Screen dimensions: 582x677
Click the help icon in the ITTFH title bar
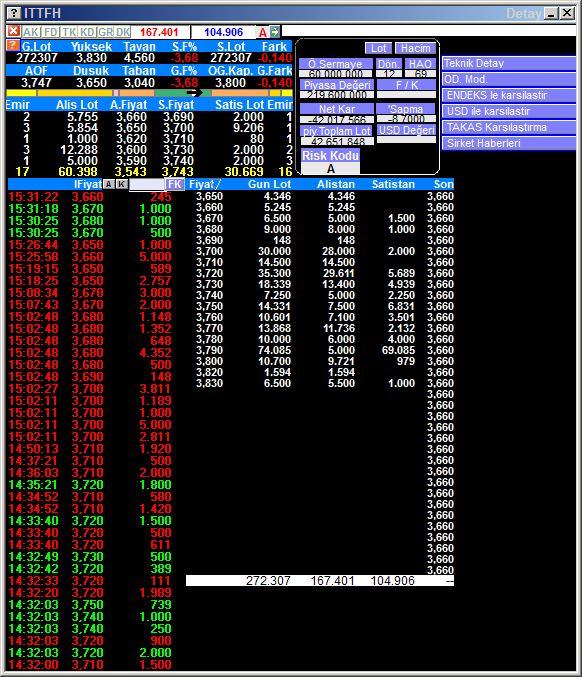[x=14, y=13]
